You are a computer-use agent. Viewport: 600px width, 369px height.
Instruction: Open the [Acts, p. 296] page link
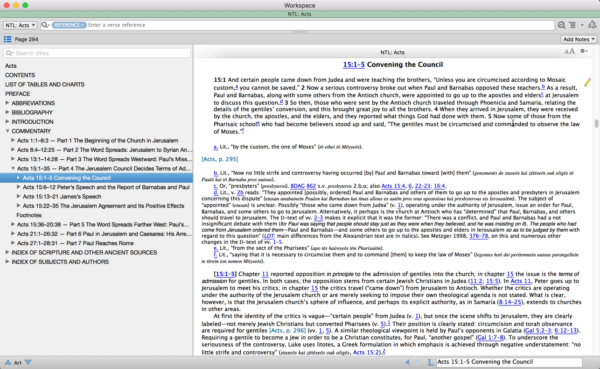[287, 330]
